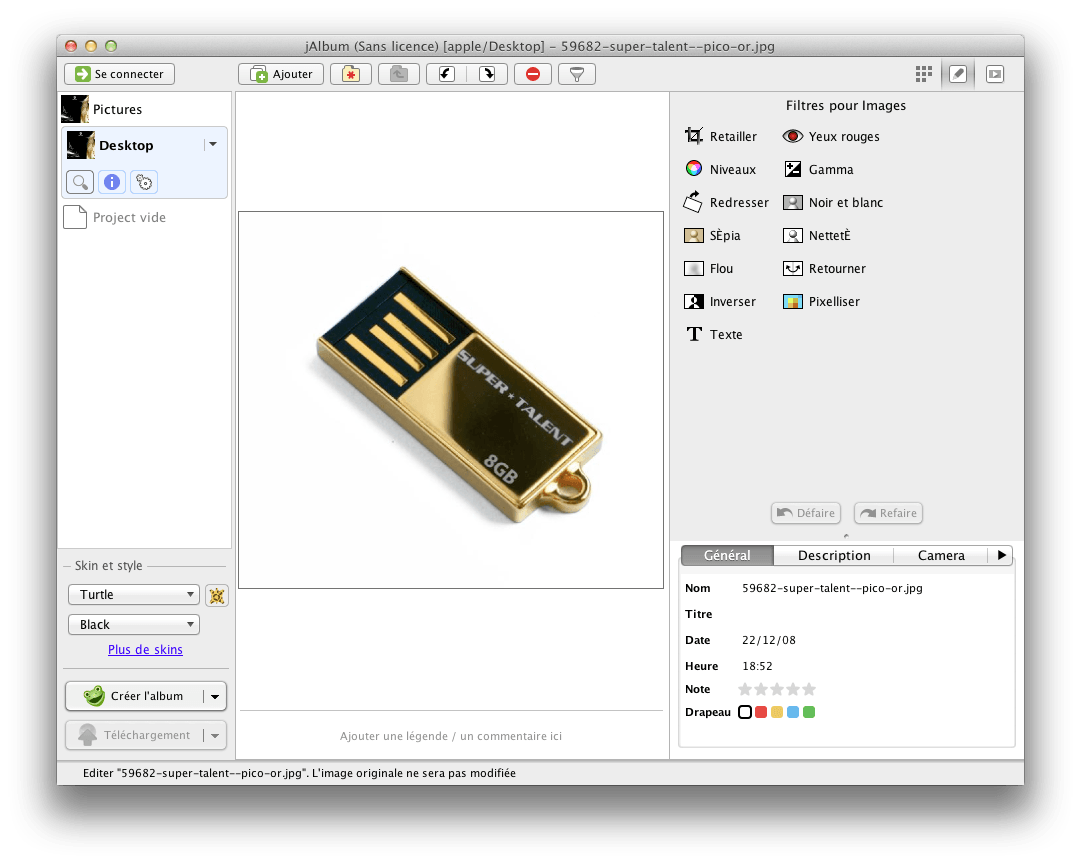Open the Black style dropdown
The width and height of the screenshot is (1081, 864).
pyautogui.click(x=134, y=625)
